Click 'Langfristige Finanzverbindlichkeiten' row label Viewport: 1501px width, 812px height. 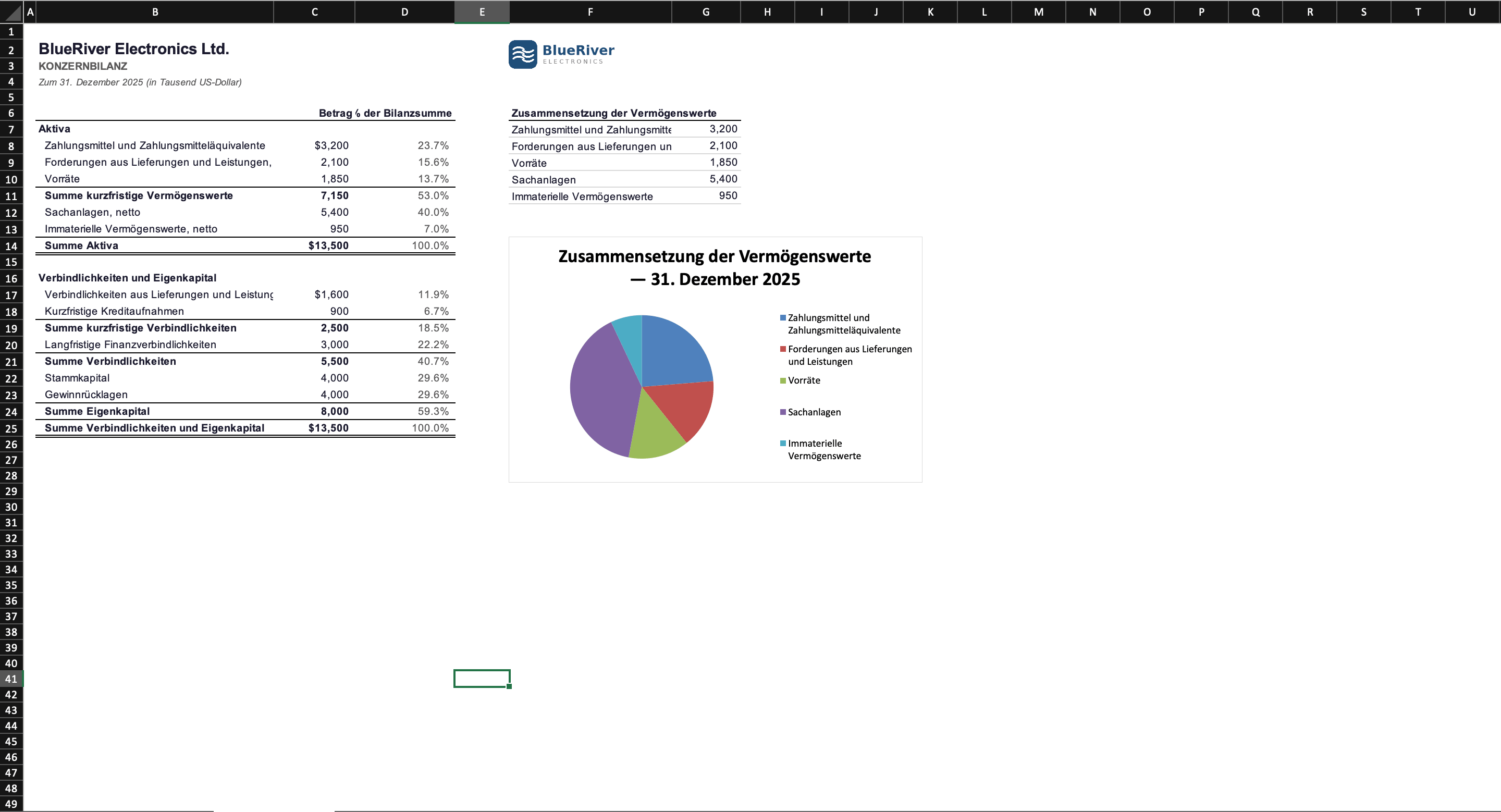(x=130, y=345)
